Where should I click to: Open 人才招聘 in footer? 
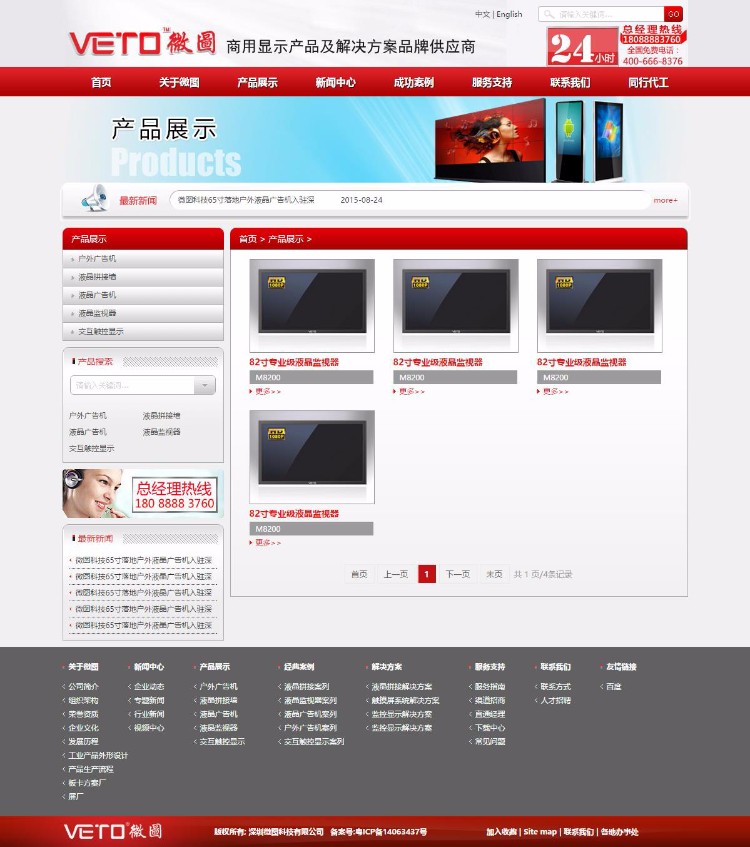click(555, 700)
